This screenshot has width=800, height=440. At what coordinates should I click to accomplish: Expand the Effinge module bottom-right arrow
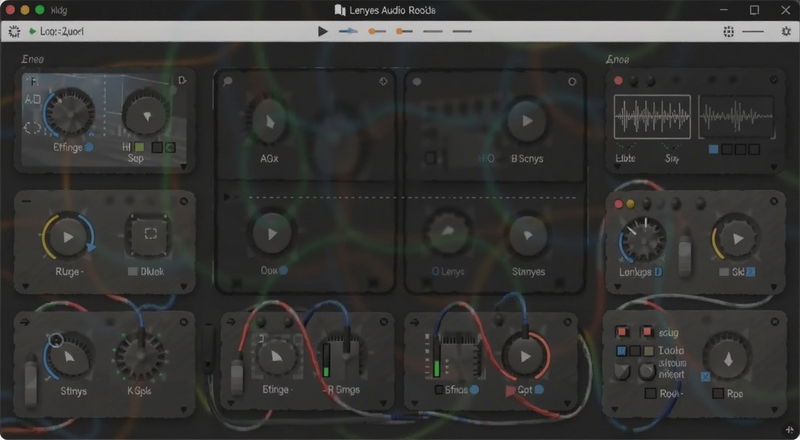[x=183, y=166]
